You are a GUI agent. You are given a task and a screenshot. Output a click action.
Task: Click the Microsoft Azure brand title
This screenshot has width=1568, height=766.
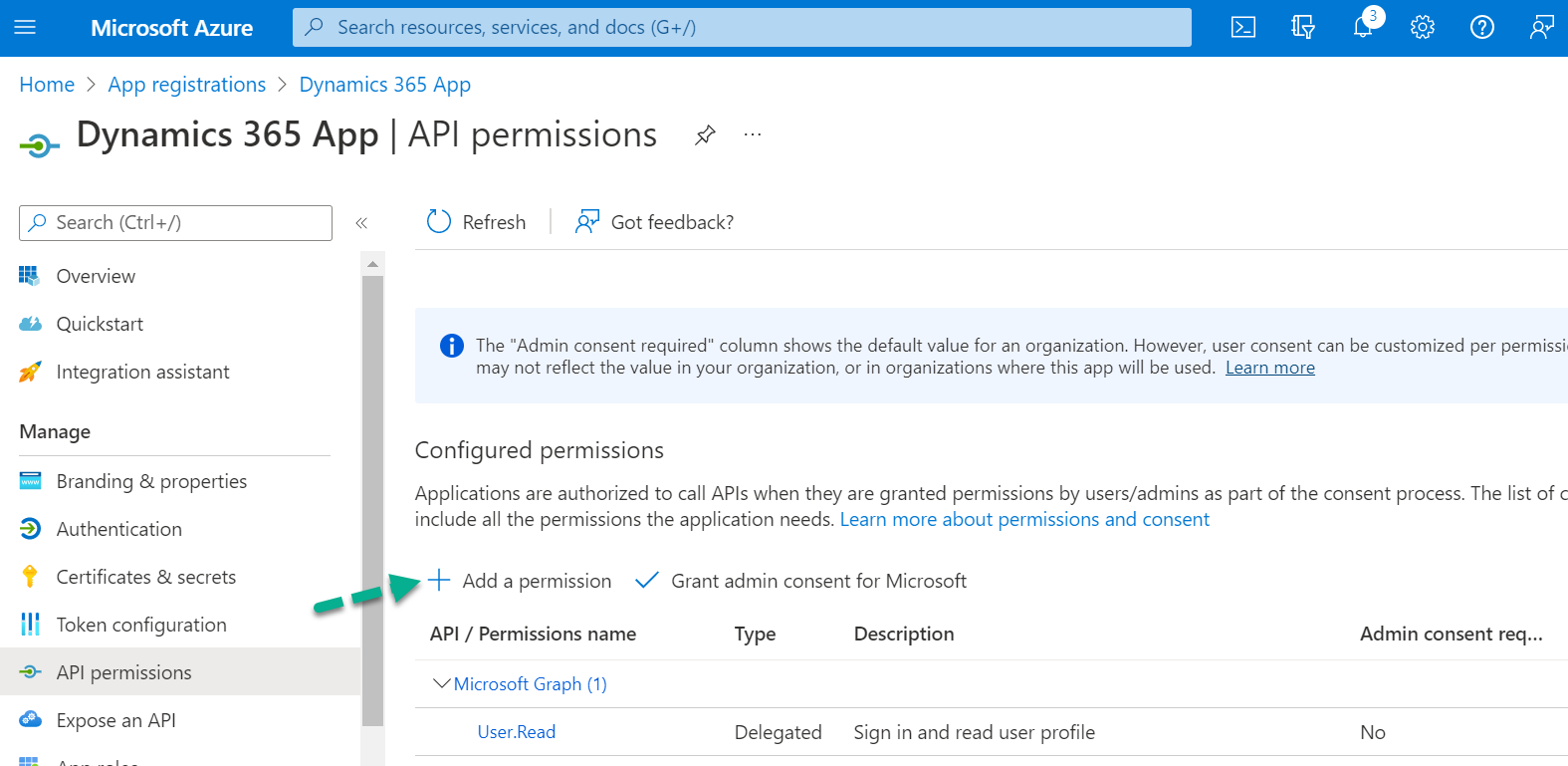click(x=172, y=28)
